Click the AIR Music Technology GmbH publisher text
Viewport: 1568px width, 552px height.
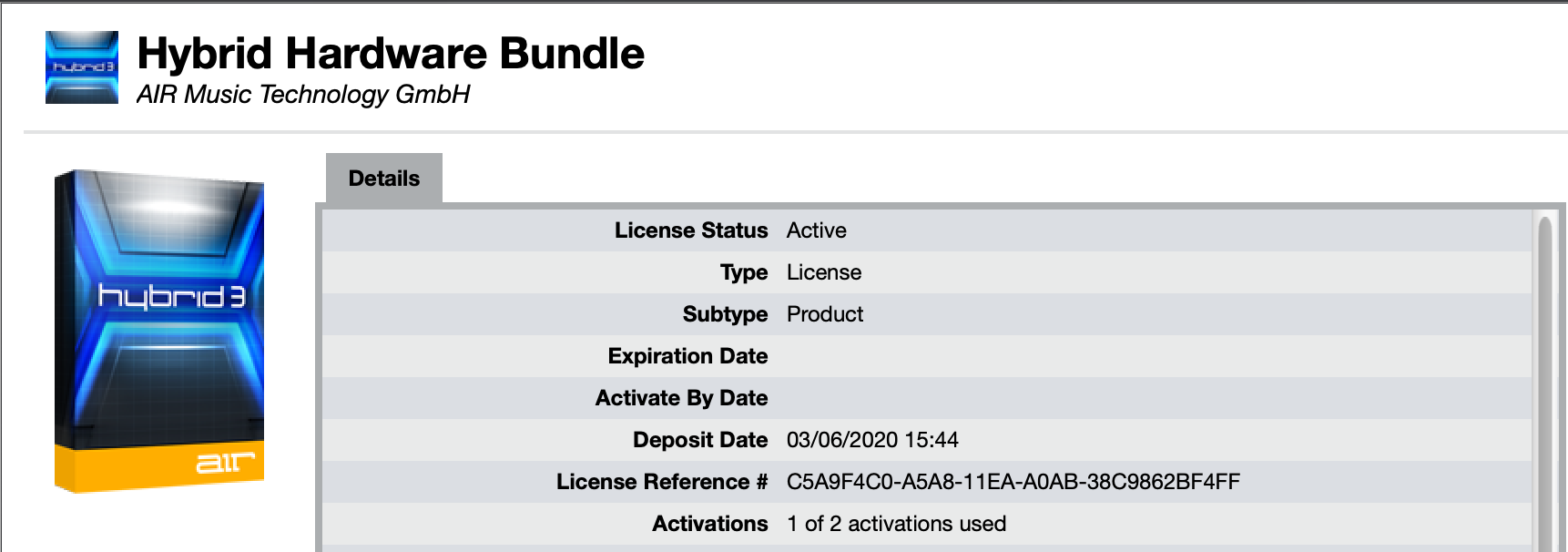click(x=303, y=95)
